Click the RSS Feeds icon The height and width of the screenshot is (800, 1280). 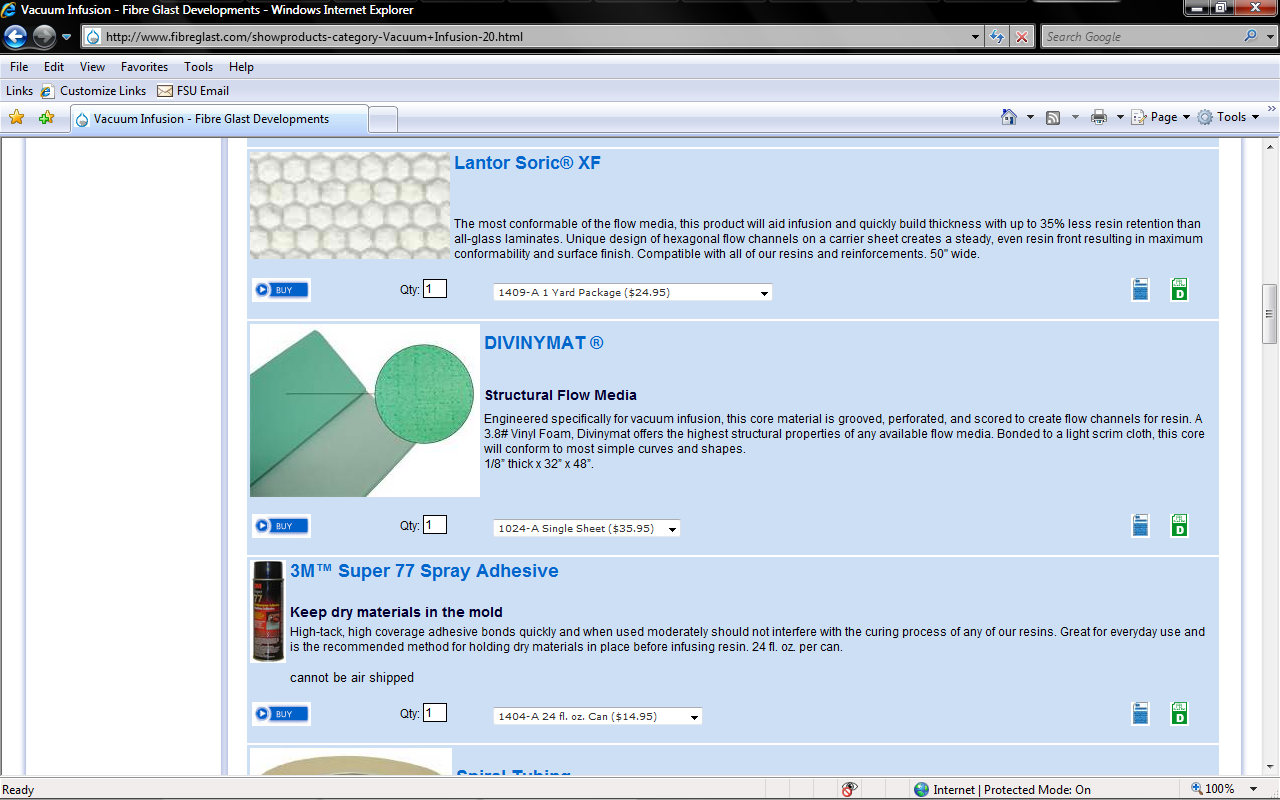(x=1053, y=117)
